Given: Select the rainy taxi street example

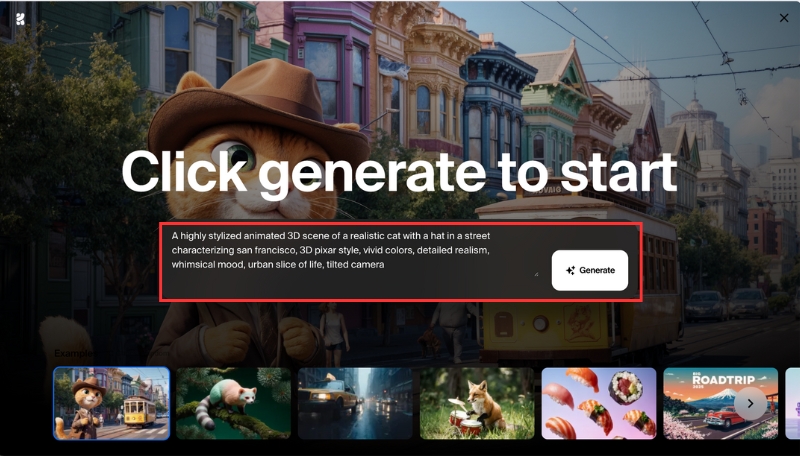Looking at the screenshot, I should (355, 403).
